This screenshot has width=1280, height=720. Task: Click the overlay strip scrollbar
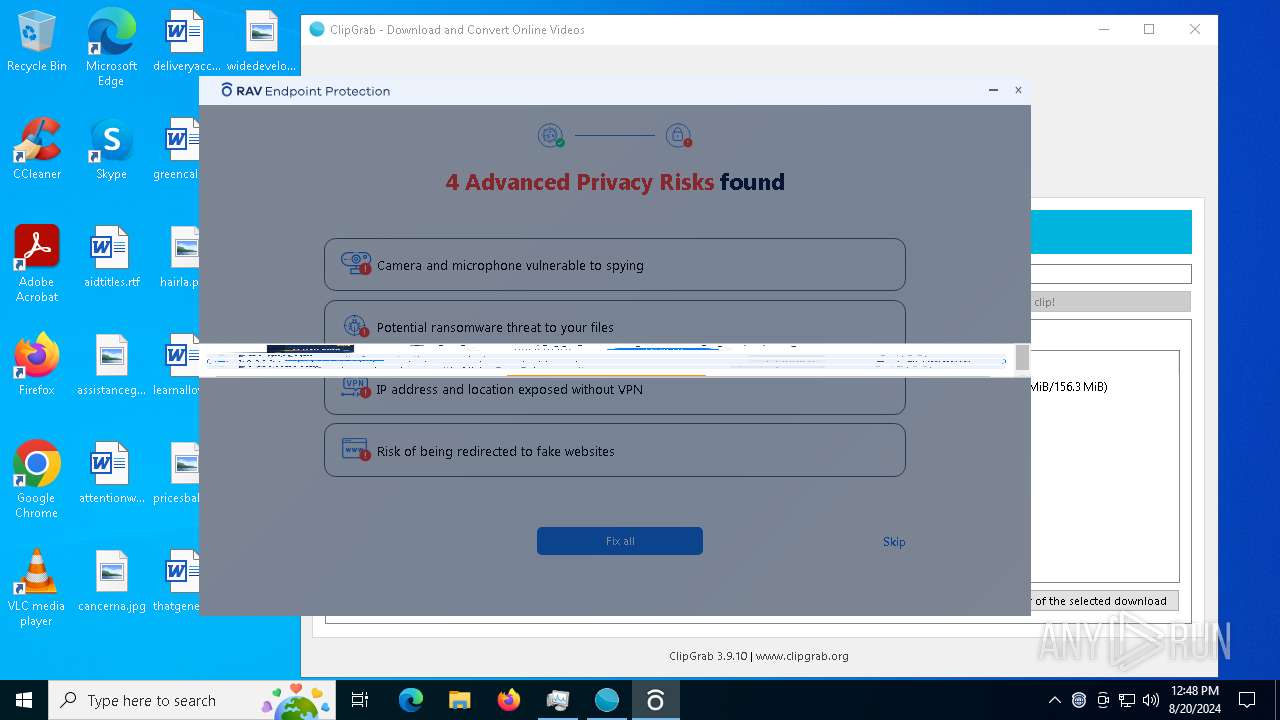pyautogui.click(x=1022, y=359)
